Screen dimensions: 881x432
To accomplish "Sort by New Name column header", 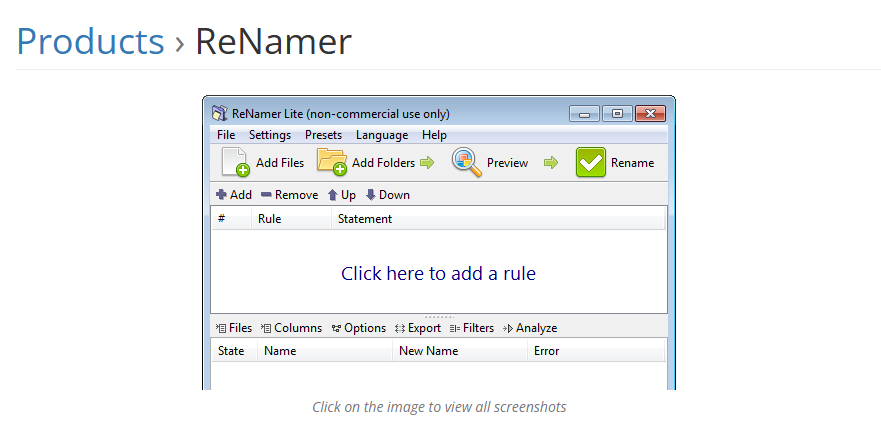I will pyautogui.click(x=460, y=351).
